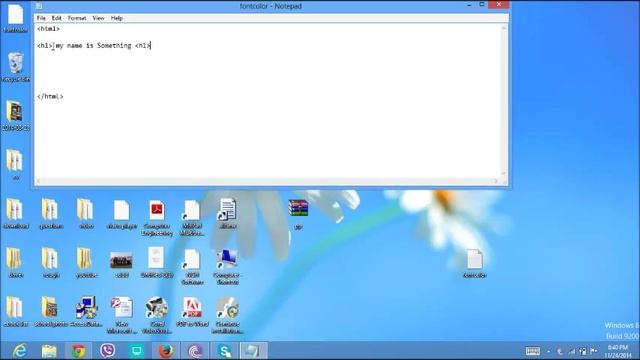This screenshot has width=640, height=360.
Task: Click the vertical scrollbar down arrow in Notepad
Action: pyautogui.click(x=504, y=173)
